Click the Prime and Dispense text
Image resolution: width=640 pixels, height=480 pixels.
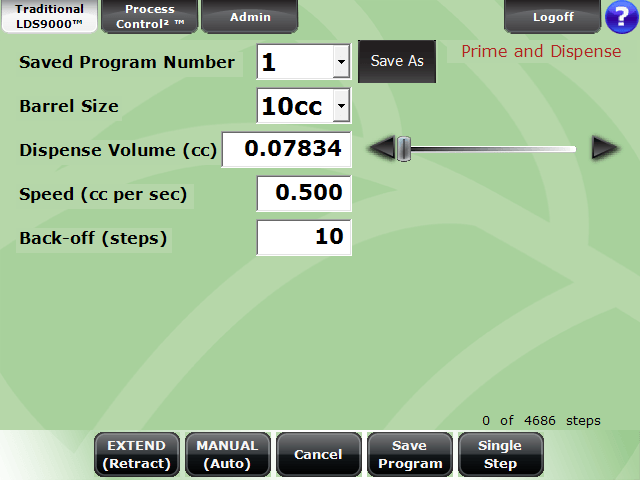[541, 52]
